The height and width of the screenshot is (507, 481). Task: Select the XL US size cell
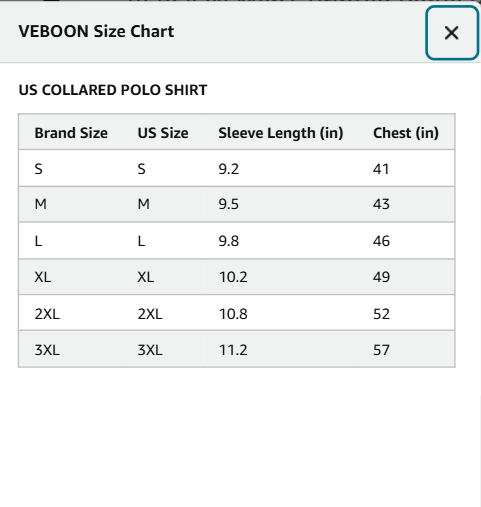pyautogui.click(x=146, y=277)
